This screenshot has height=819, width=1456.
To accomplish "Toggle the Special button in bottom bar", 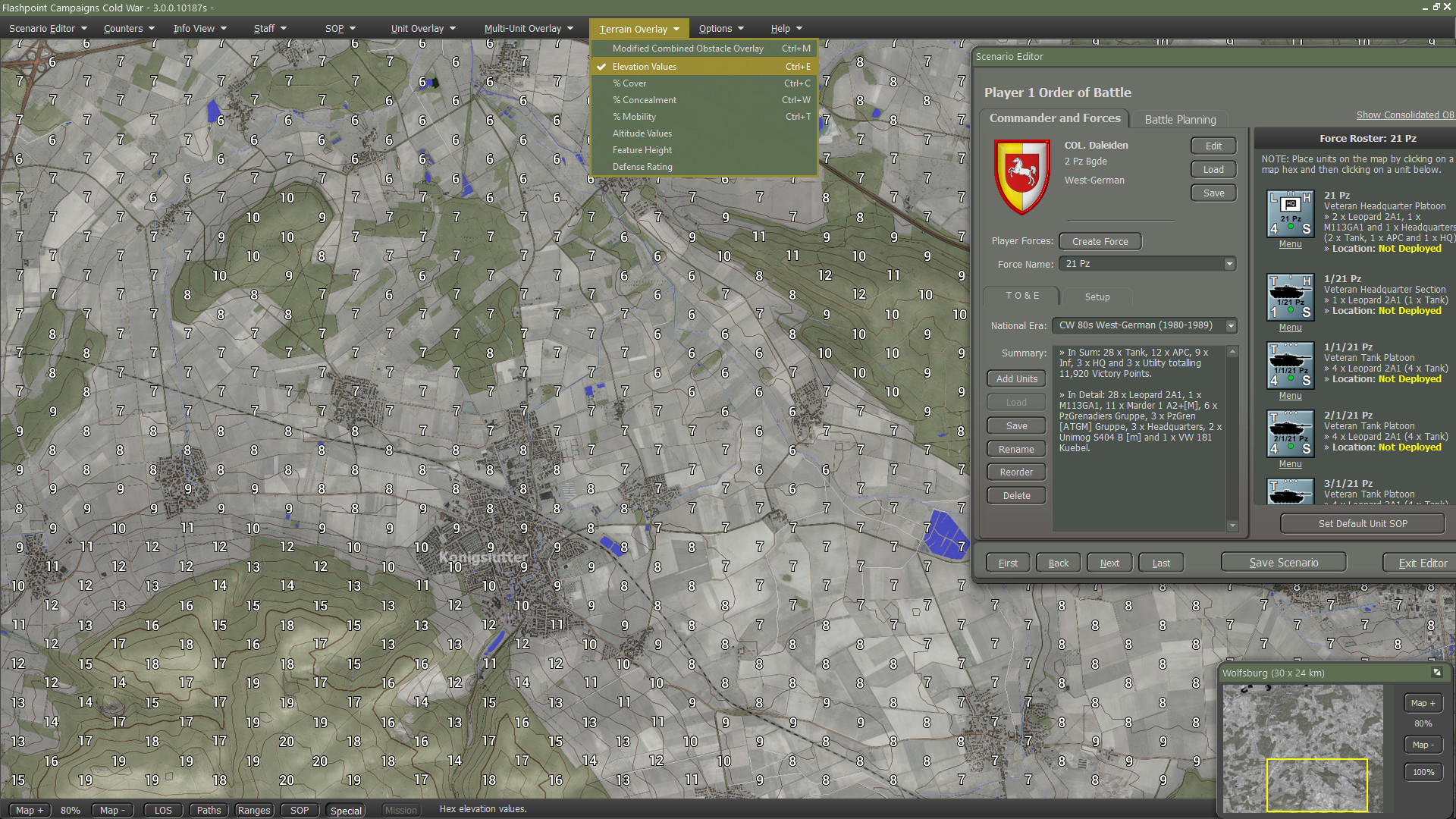I will [x=346, y=810].
